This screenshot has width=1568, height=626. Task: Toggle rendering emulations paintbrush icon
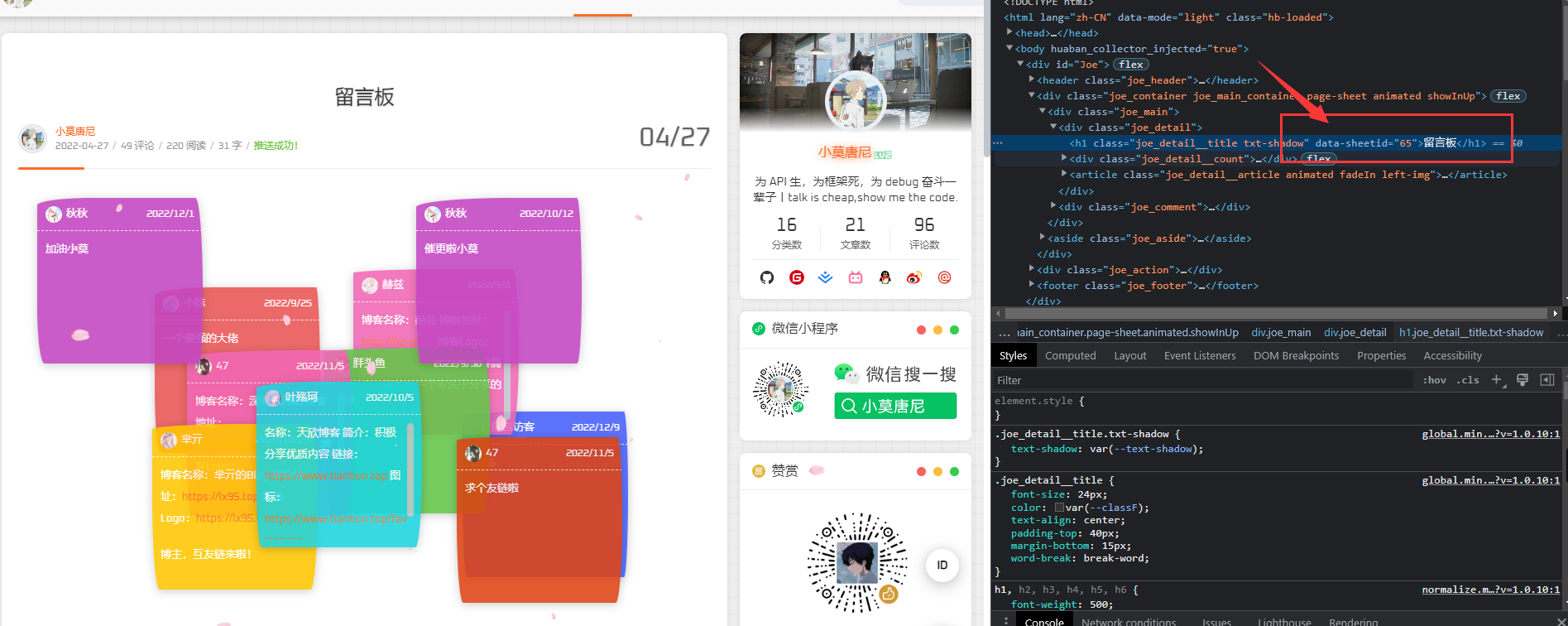point(1522,380)
